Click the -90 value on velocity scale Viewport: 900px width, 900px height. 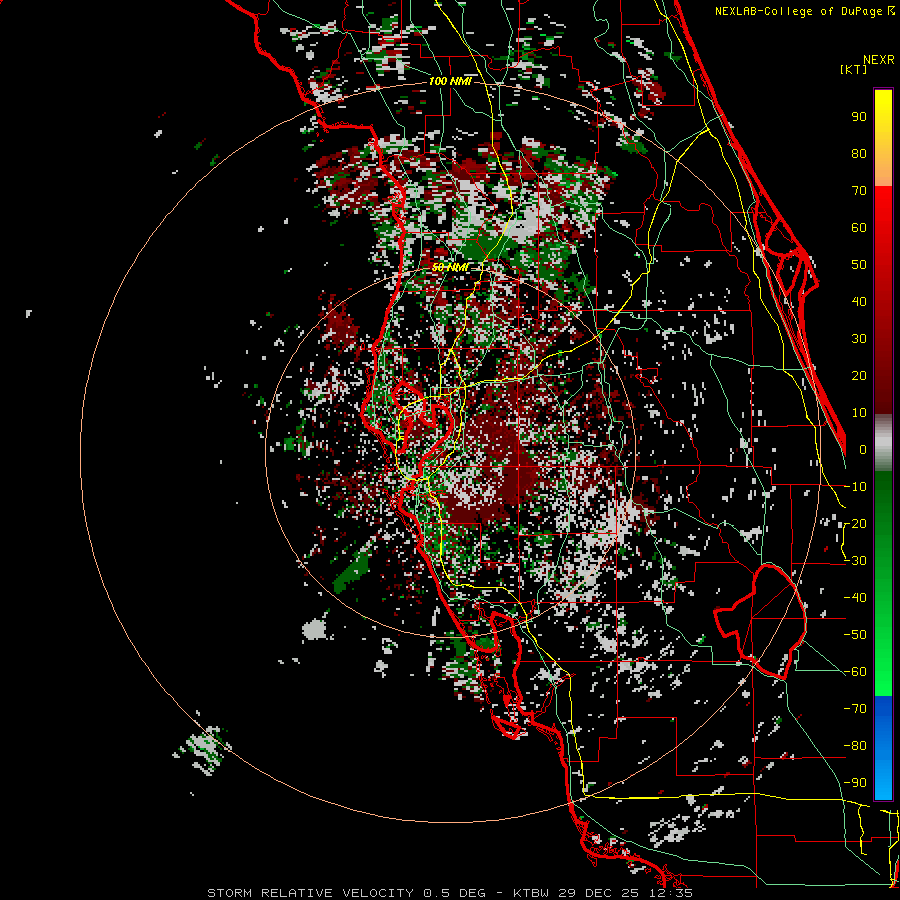tap(855, 783)
